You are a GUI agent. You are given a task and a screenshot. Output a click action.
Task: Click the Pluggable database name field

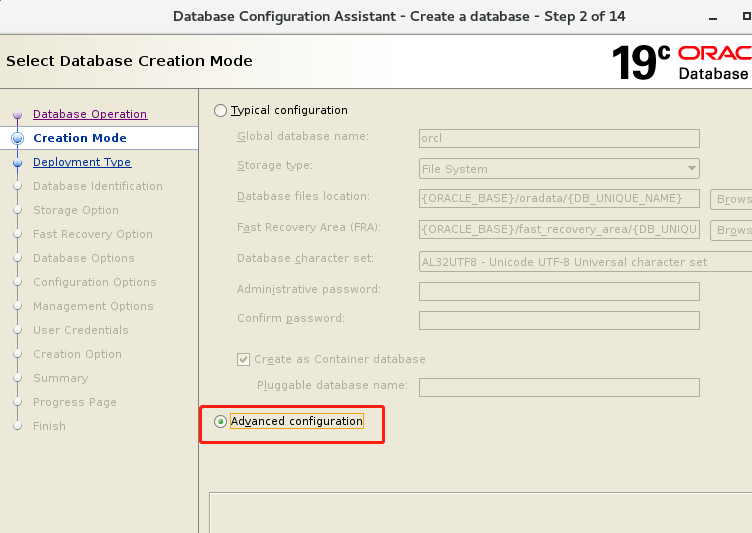559,387
